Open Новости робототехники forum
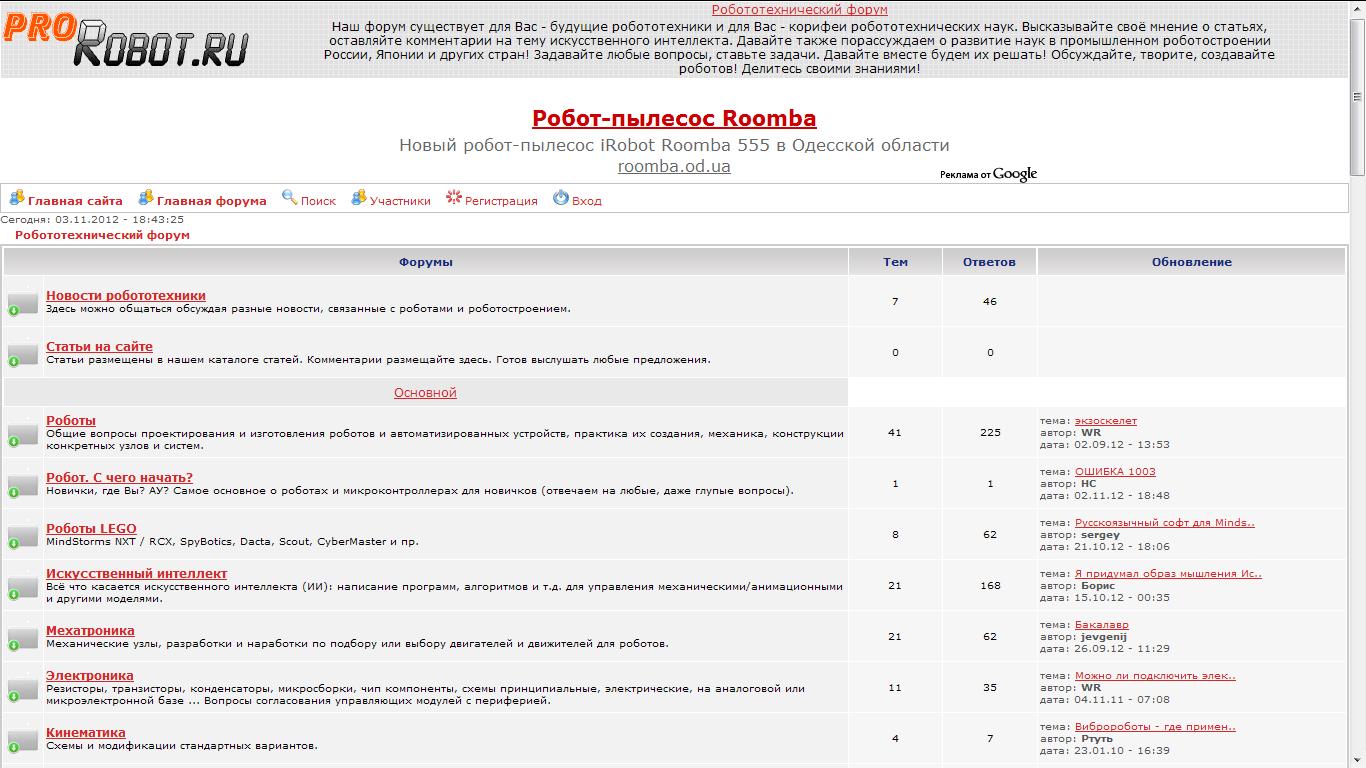1366x768 pixels. (126, 295)
